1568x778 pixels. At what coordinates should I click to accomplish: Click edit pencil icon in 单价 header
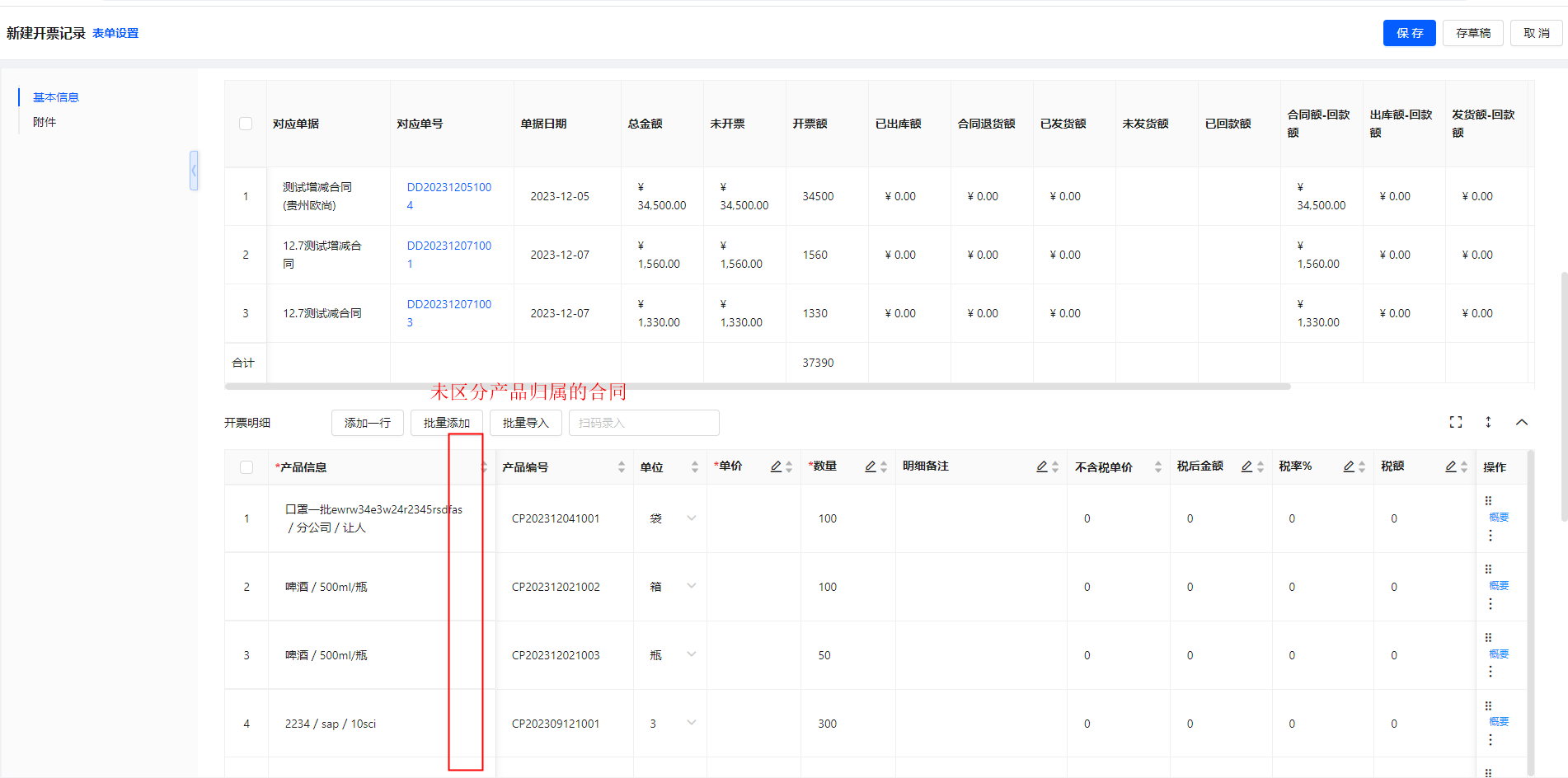[776, 466]
